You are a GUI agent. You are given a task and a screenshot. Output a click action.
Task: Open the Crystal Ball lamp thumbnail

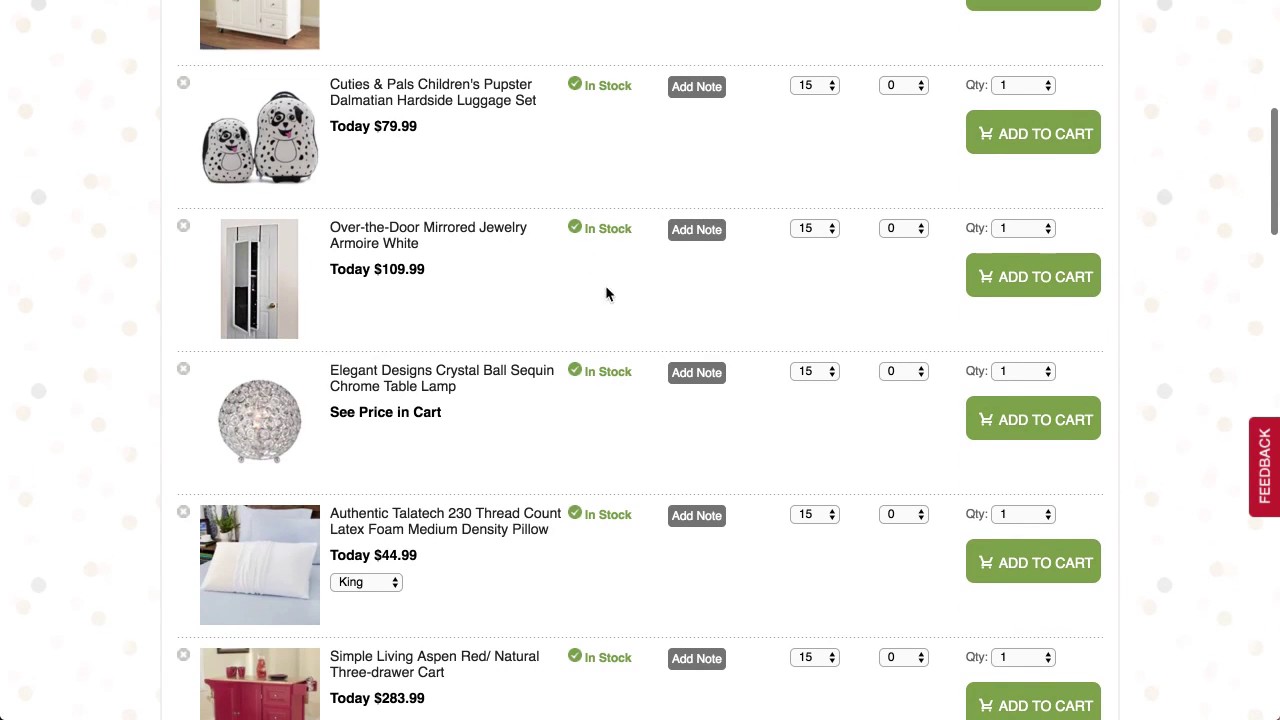260,420
